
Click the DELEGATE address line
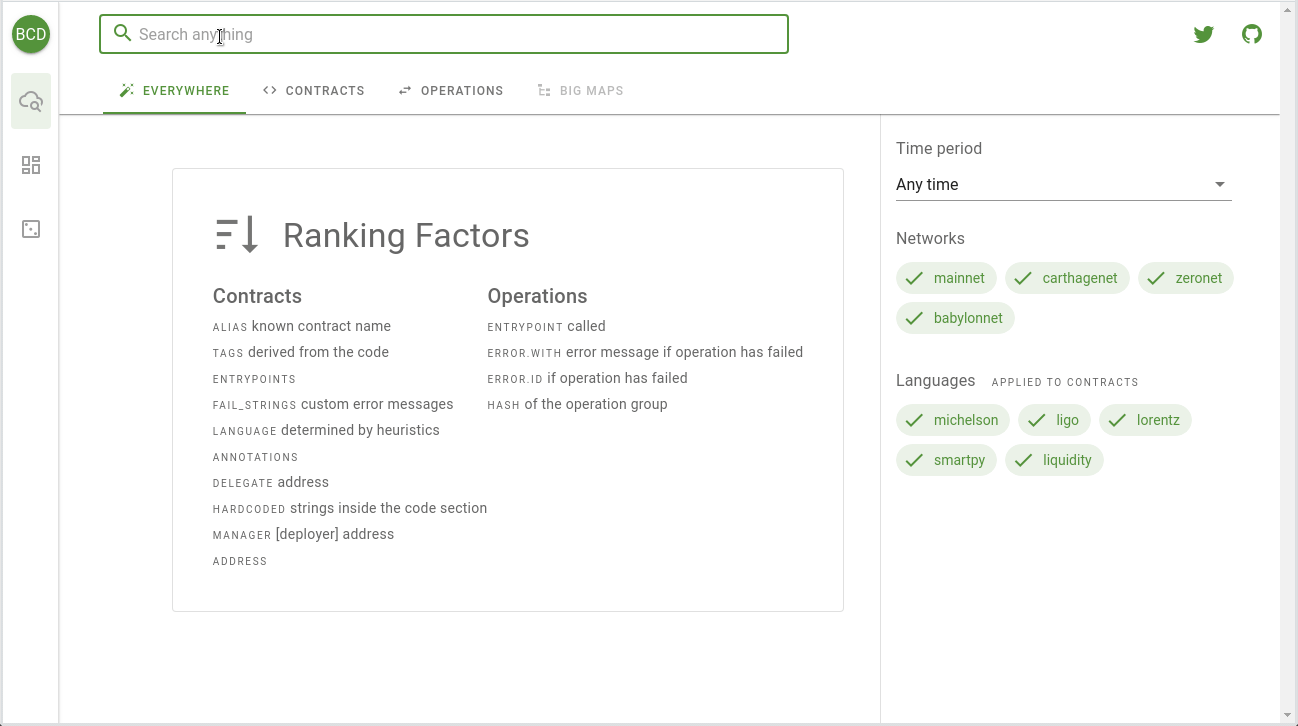point(271,482)
